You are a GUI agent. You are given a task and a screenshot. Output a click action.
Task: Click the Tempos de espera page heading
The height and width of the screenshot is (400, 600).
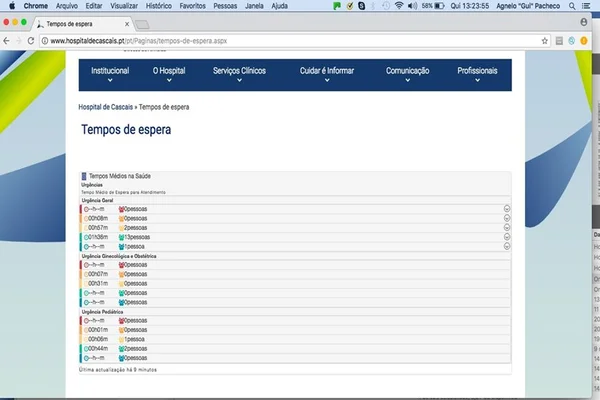(126, 129)
